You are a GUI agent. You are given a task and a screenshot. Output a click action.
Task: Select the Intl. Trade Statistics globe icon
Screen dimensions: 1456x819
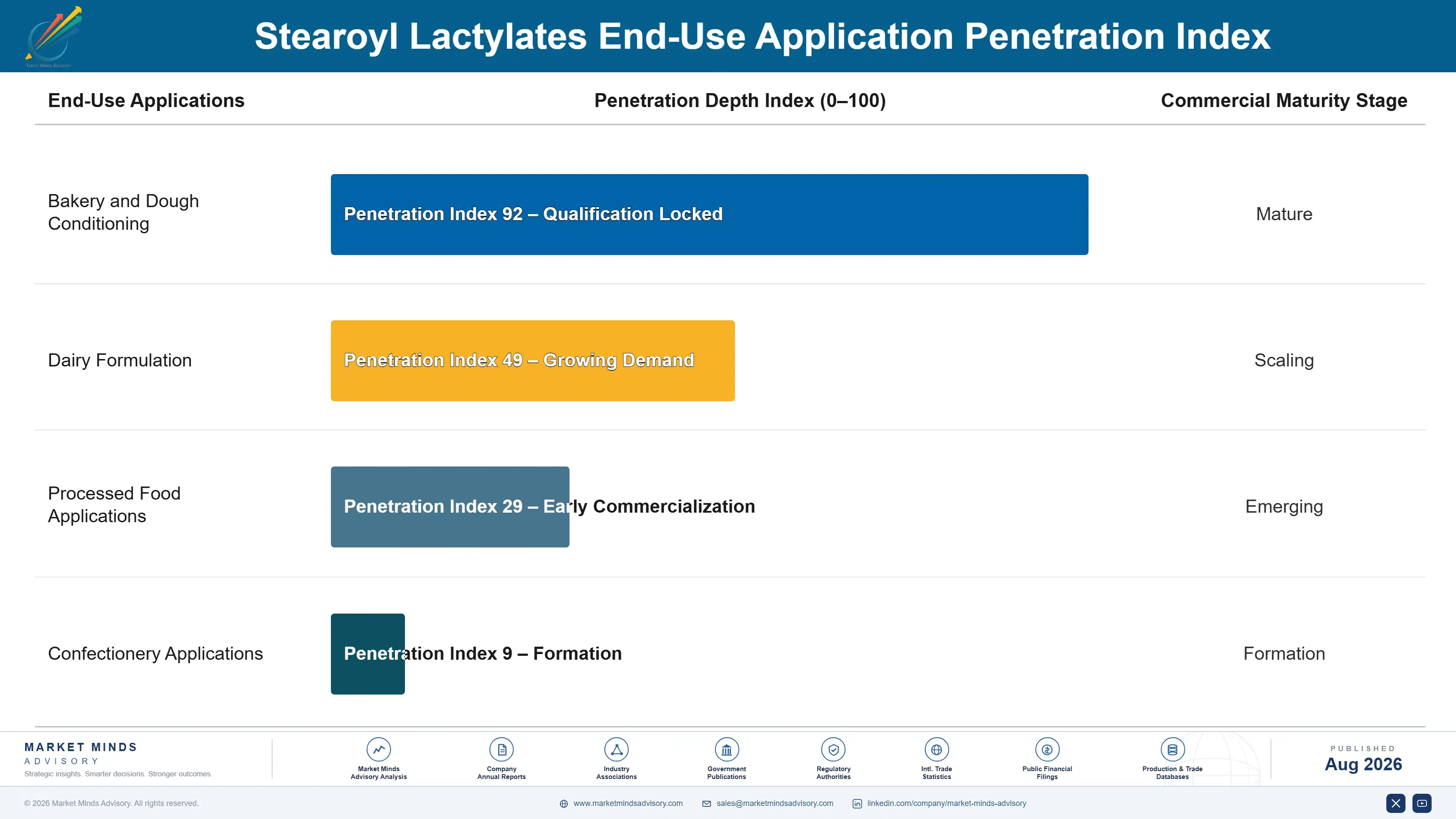937,749
